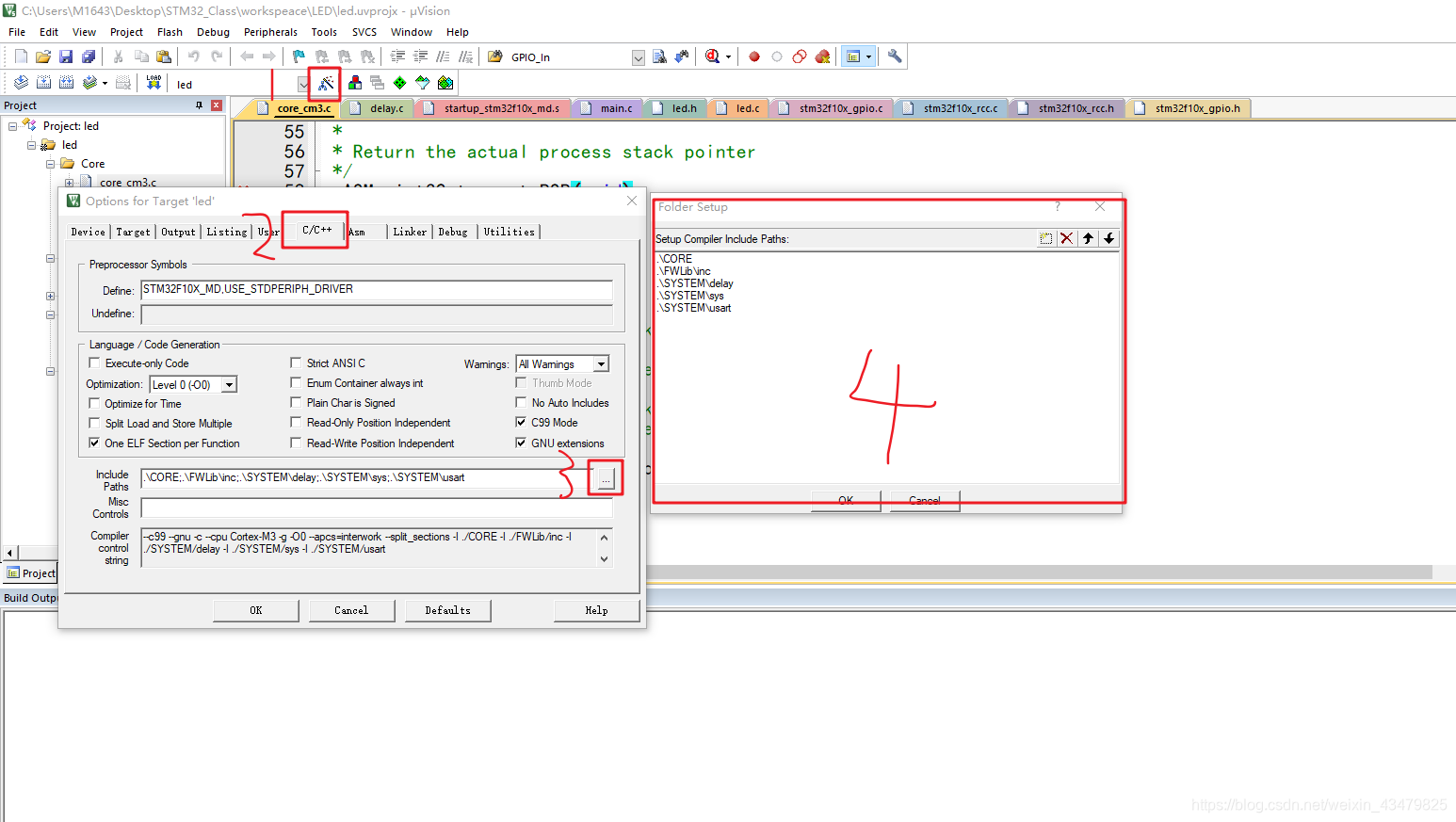
Task: Open Configuration via the wrench icon
Action: tap(895, 56)
